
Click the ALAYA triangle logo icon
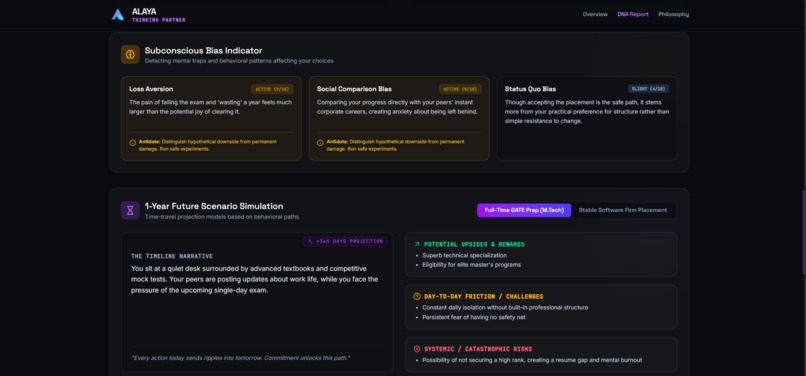click(x=118, y=14)
